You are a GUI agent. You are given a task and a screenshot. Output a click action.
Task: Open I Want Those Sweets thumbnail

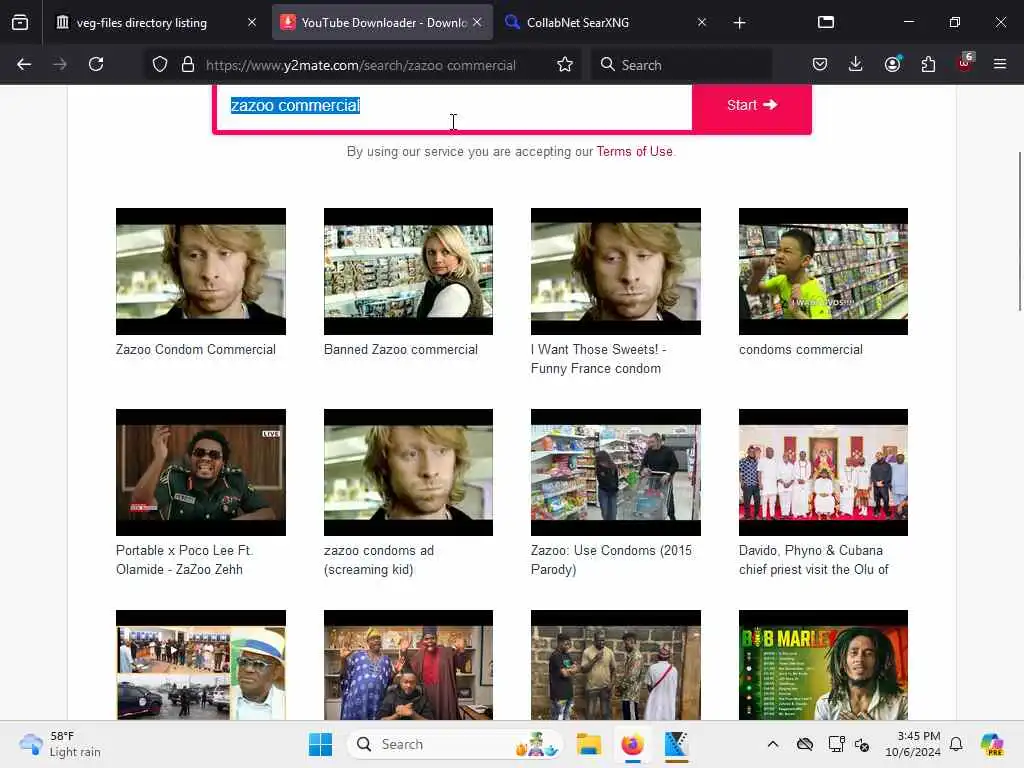point(616,272)
